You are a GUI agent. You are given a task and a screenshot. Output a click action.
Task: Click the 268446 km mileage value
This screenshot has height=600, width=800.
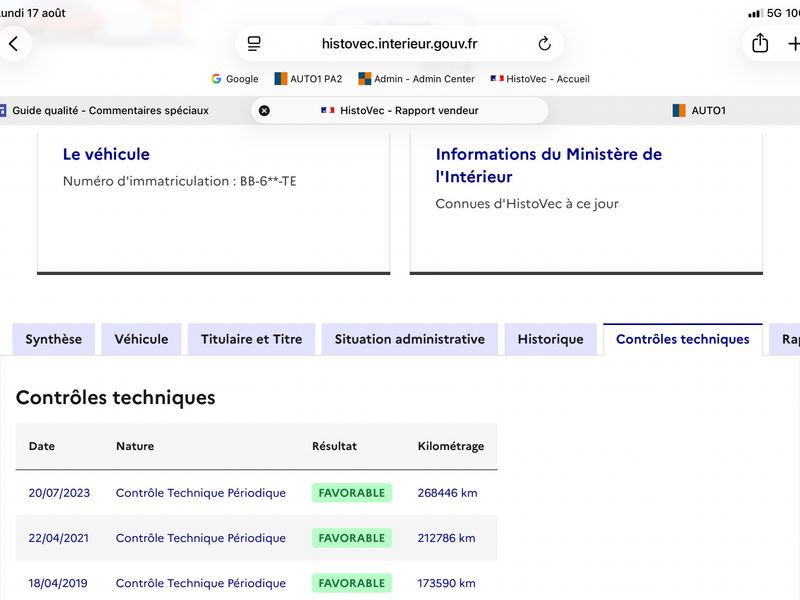[x=447, y=493]
